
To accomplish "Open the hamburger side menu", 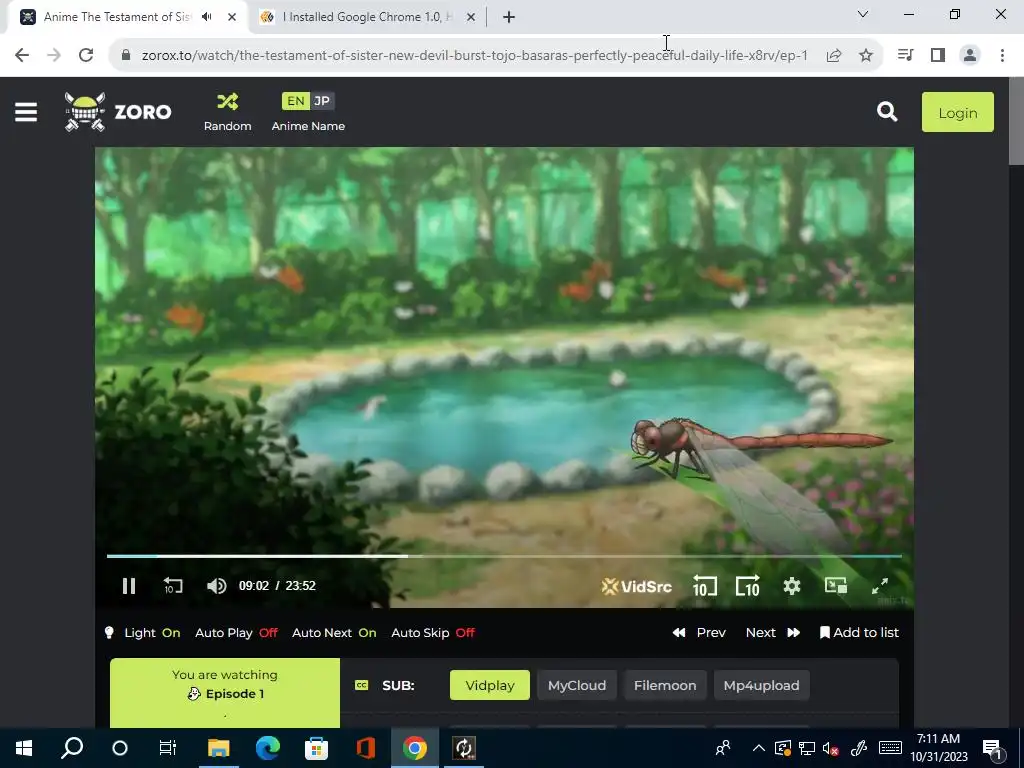I will point(26,112).
